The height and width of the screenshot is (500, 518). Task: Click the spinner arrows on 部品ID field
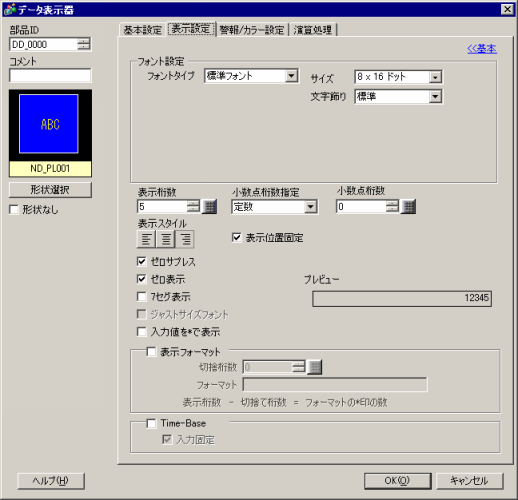pos(84,44)
